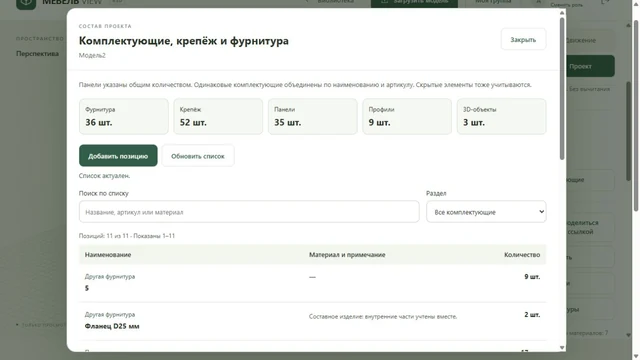Image resolution: width=640 pixels, height=360 pixels.
Task: Click the Добавить позицию button
Action: coord(118,156)
